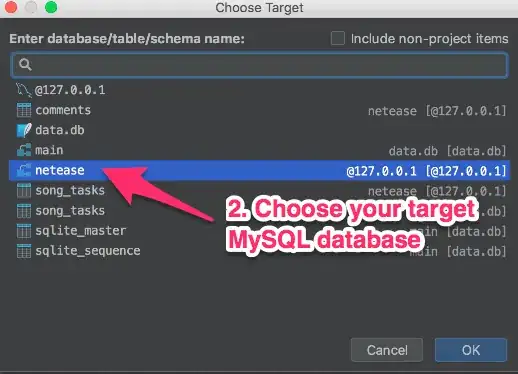
Task: Click the table icon of sqlite_sequence
Action: point(24,251)
